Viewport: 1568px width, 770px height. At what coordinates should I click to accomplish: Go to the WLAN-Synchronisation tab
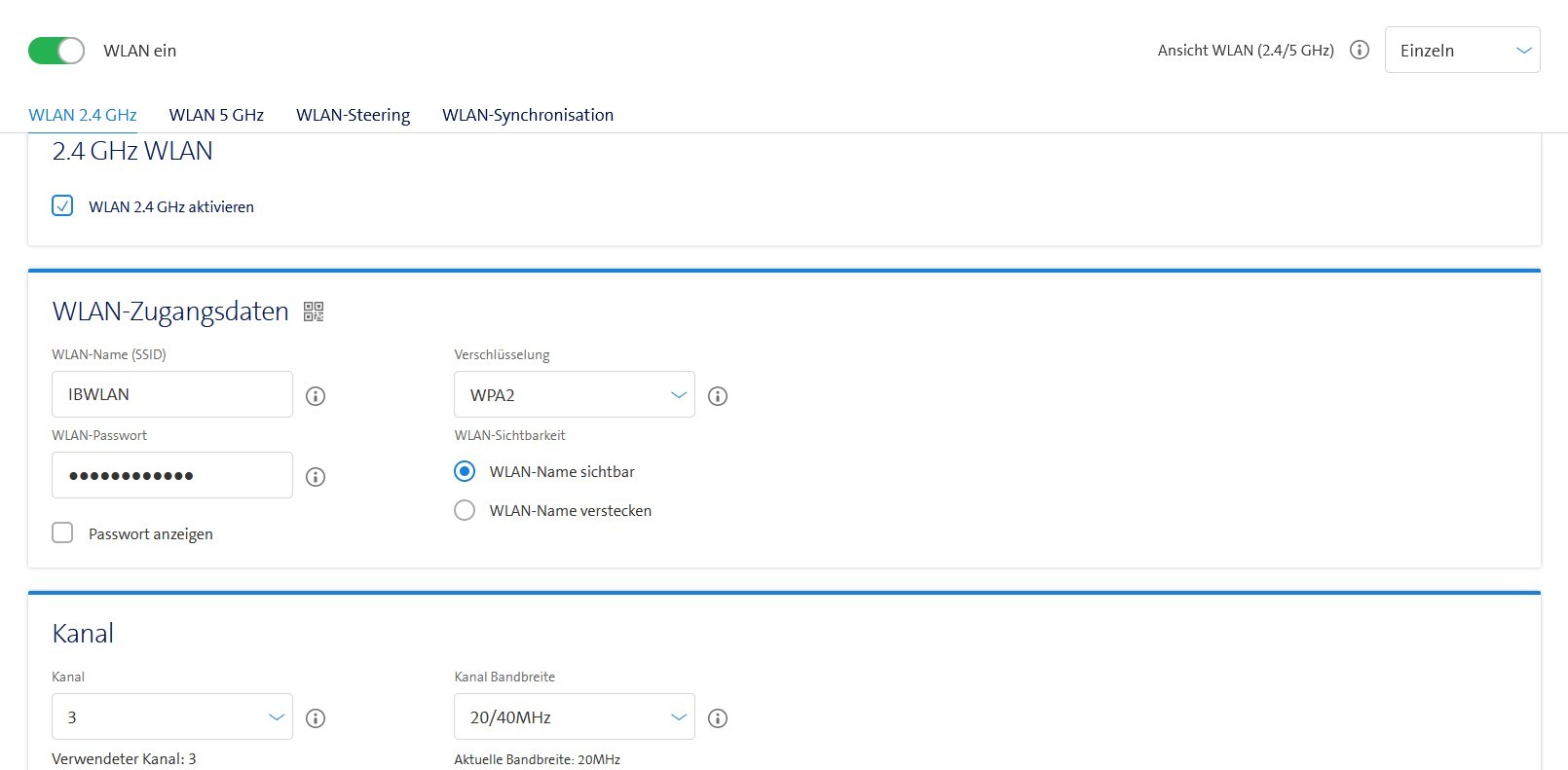coord(528,115)
